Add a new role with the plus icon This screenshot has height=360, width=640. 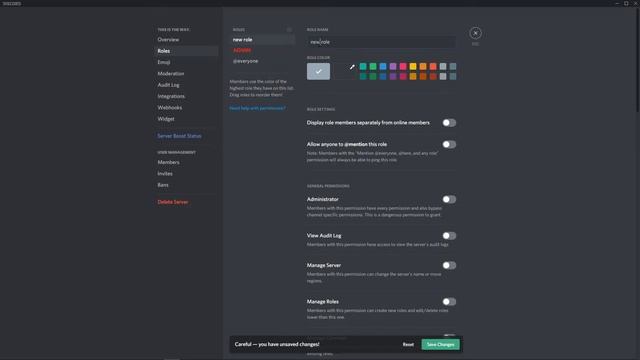tap(289, 29)
